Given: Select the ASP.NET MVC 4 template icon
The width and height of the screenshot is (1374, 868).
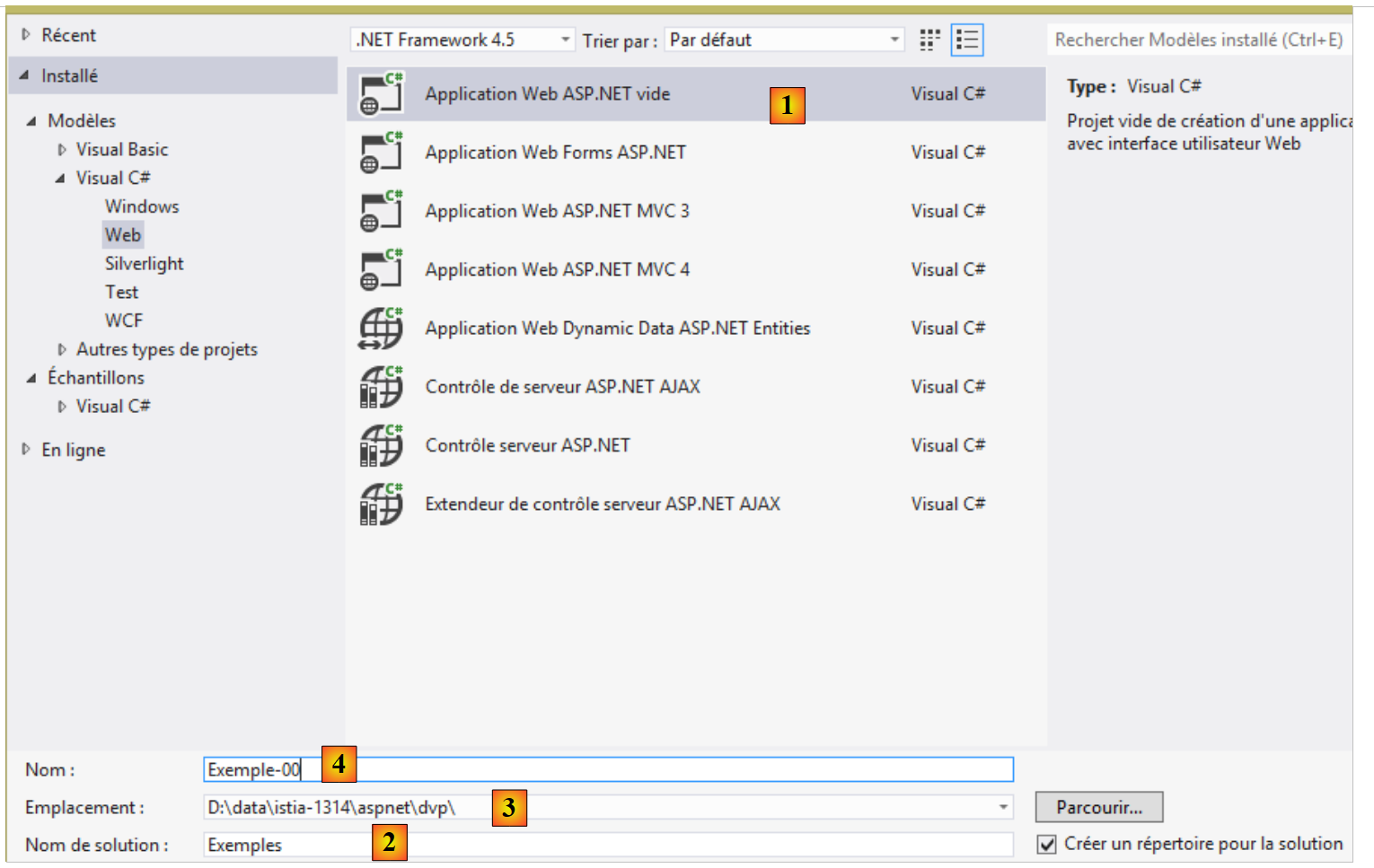Looking at the screenshot, I should coord(381,269).
